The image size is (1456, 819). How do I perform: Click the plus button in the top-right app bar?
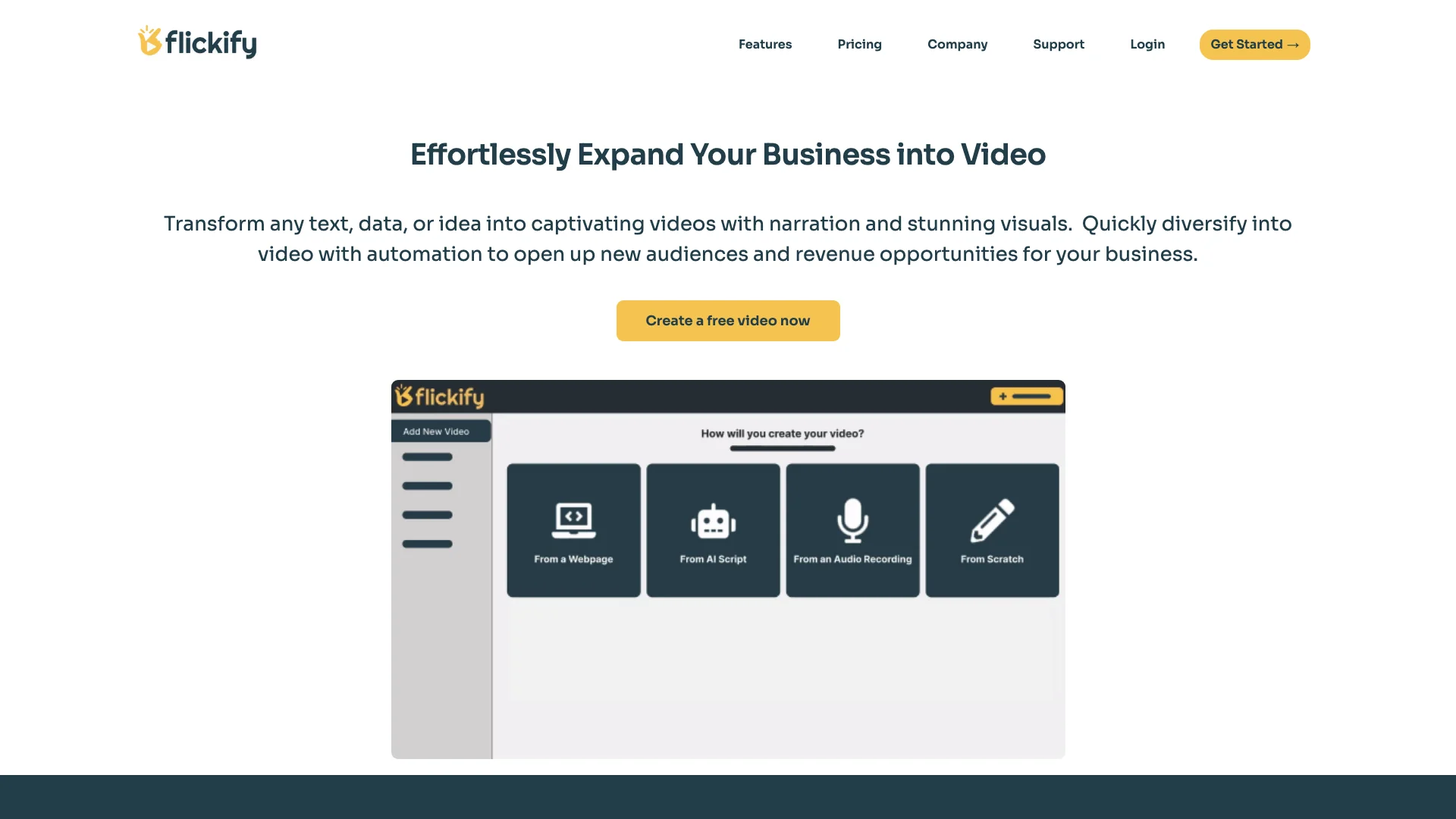1003,396
